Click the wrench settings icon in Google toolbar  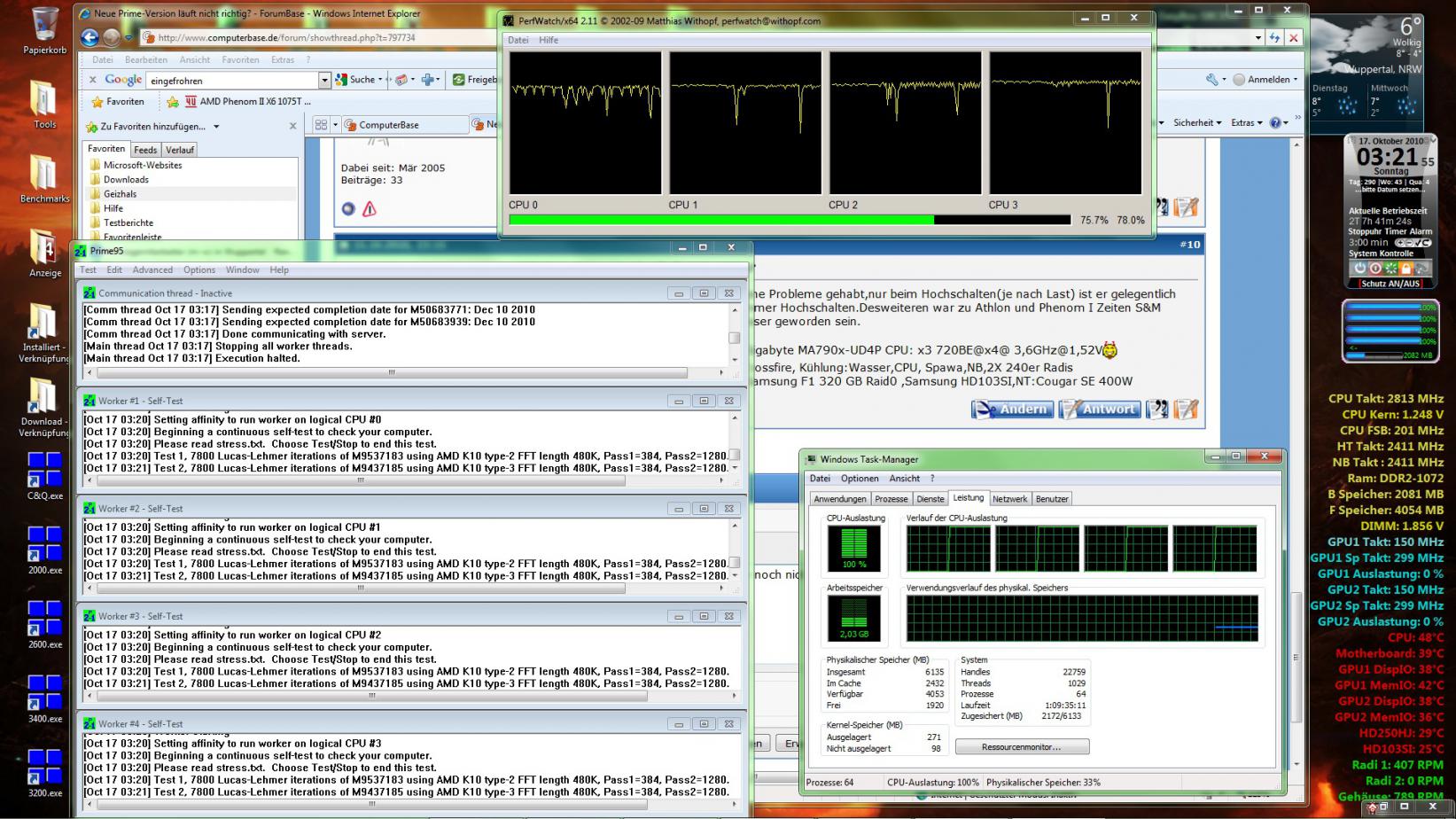pyautogui.click(x=1211, y=79)
